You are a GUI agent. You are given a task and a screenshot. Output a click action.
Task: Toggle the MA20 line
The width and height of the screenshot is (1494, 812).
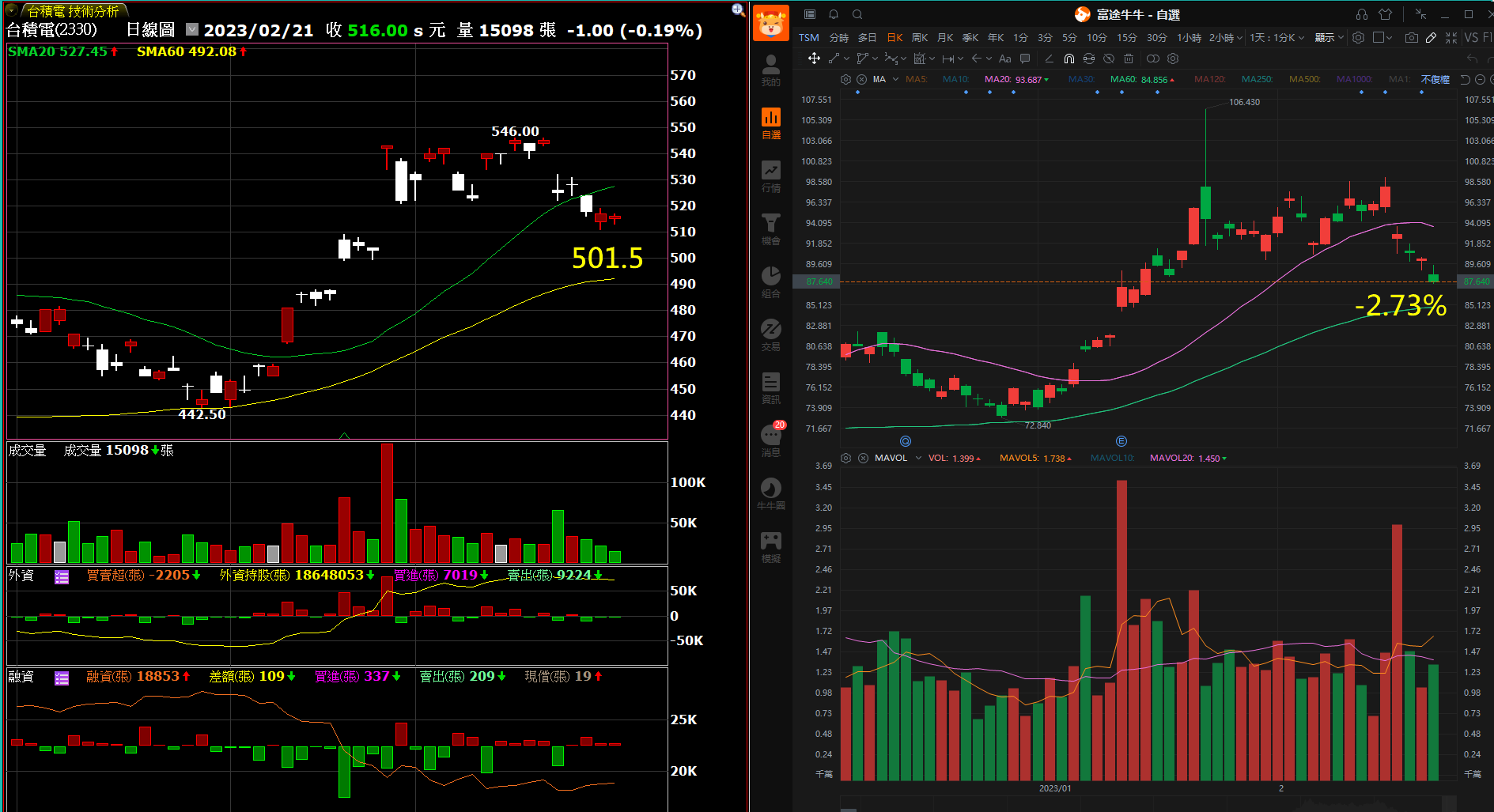pos(1016,79)
